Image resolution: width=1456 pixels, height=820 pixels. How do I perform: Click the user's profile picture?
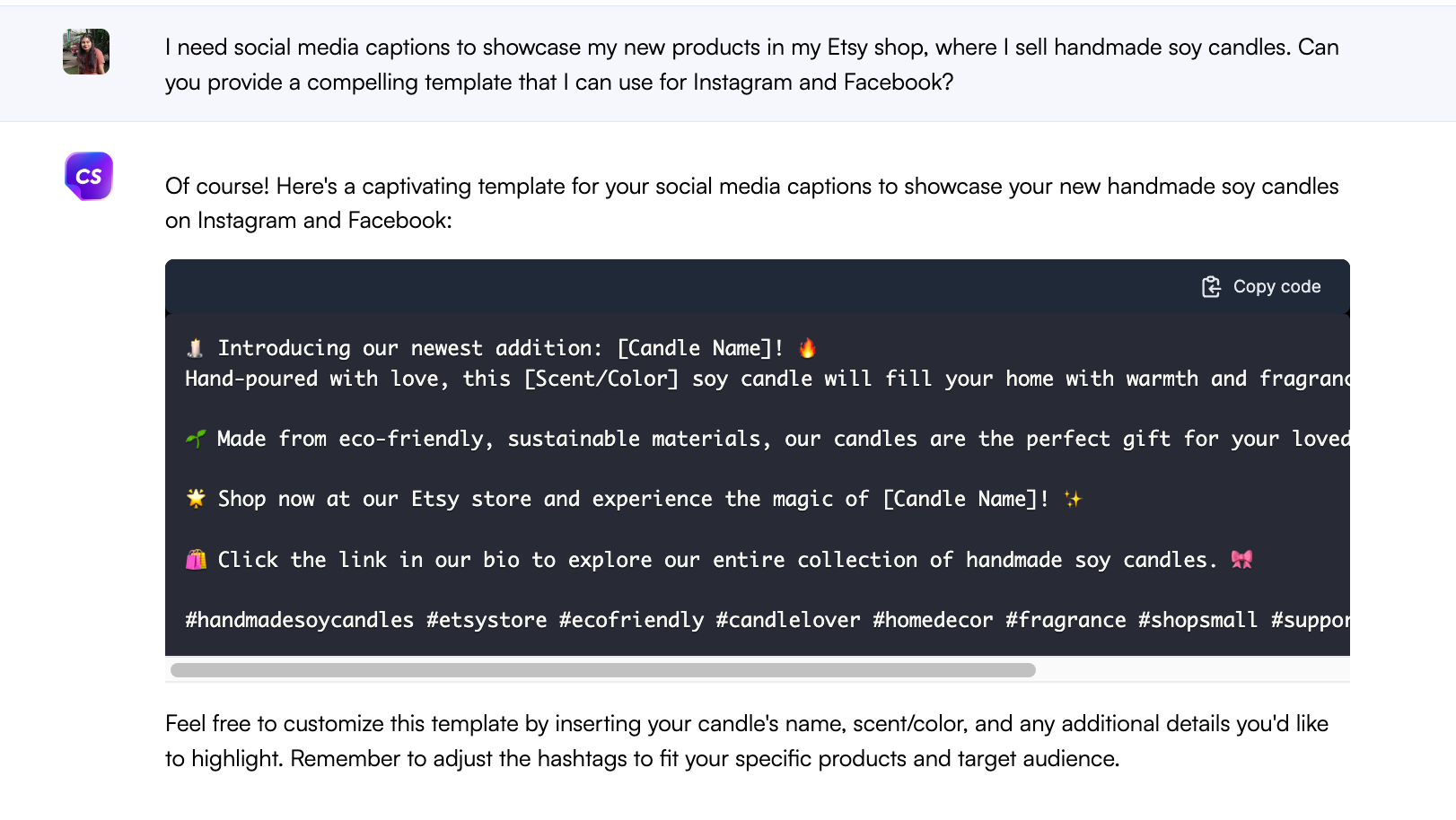(85, 52)
